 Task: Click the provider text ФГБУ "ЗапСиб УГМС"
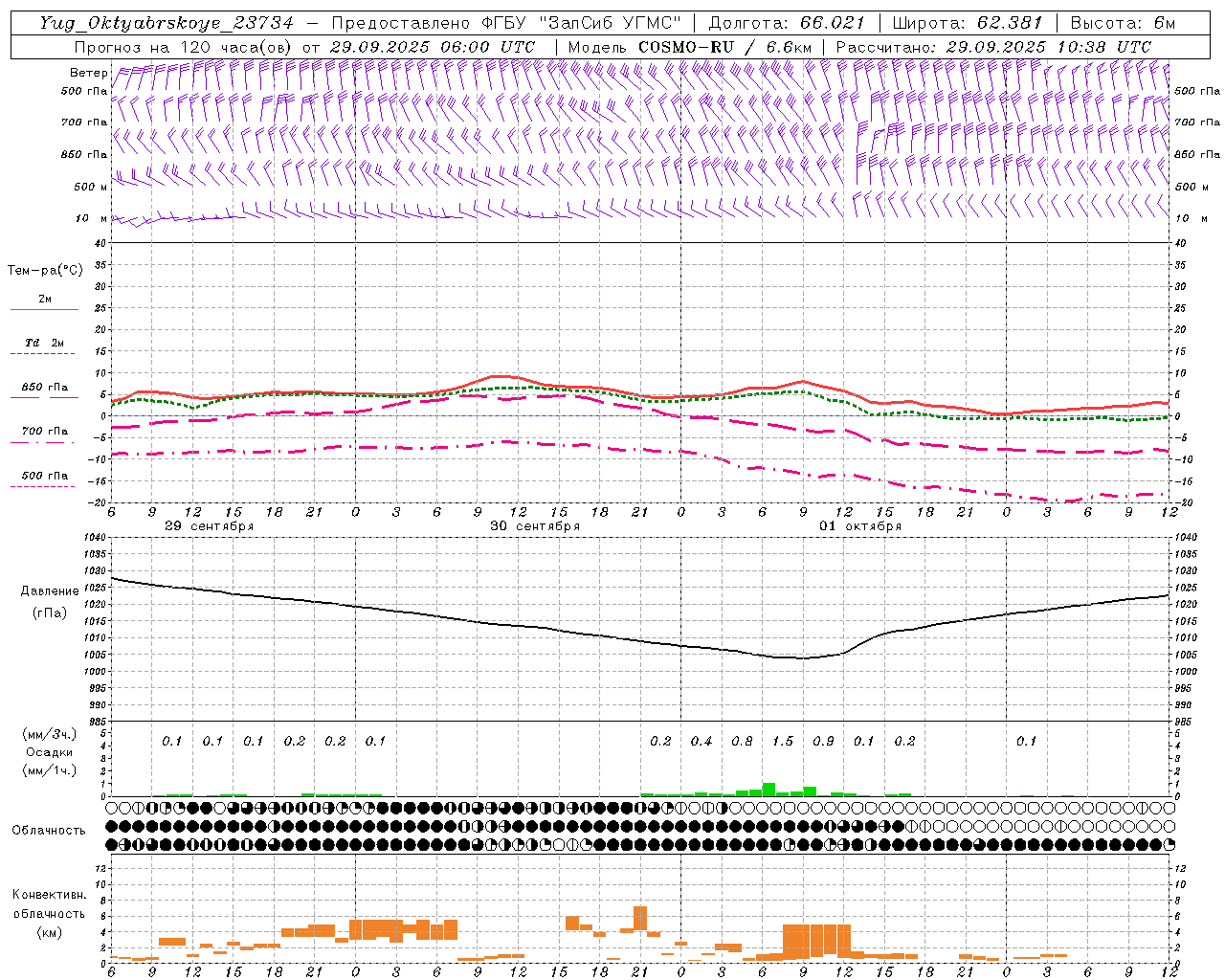click(581, 23)
